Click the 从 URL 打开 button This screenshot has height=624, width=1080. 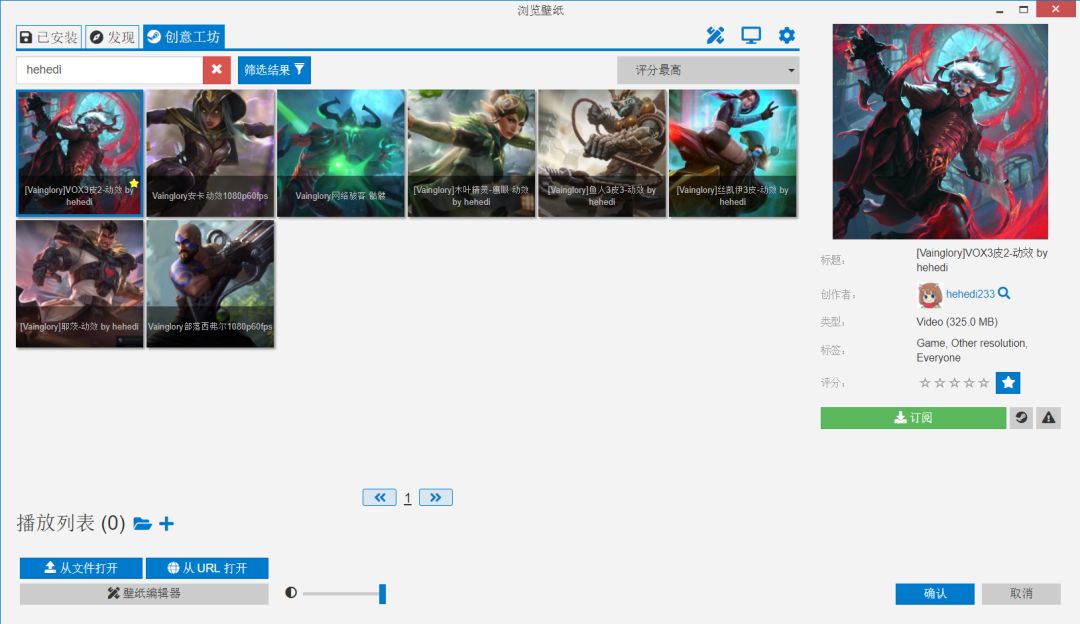click(x=207, y=568)
